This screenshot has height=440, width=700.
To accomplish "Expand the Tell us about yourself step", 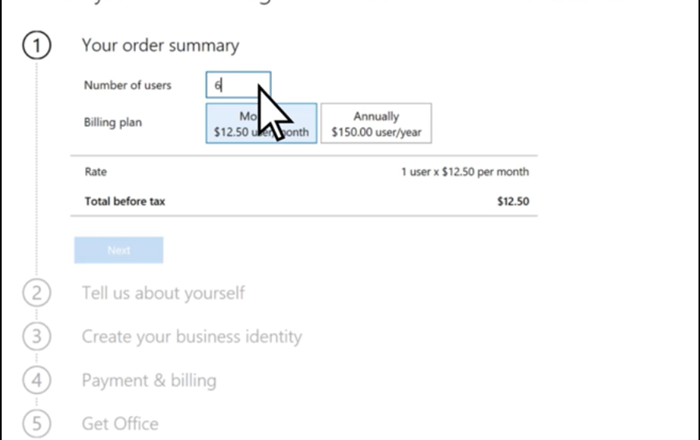I will [x=163, y=293].
